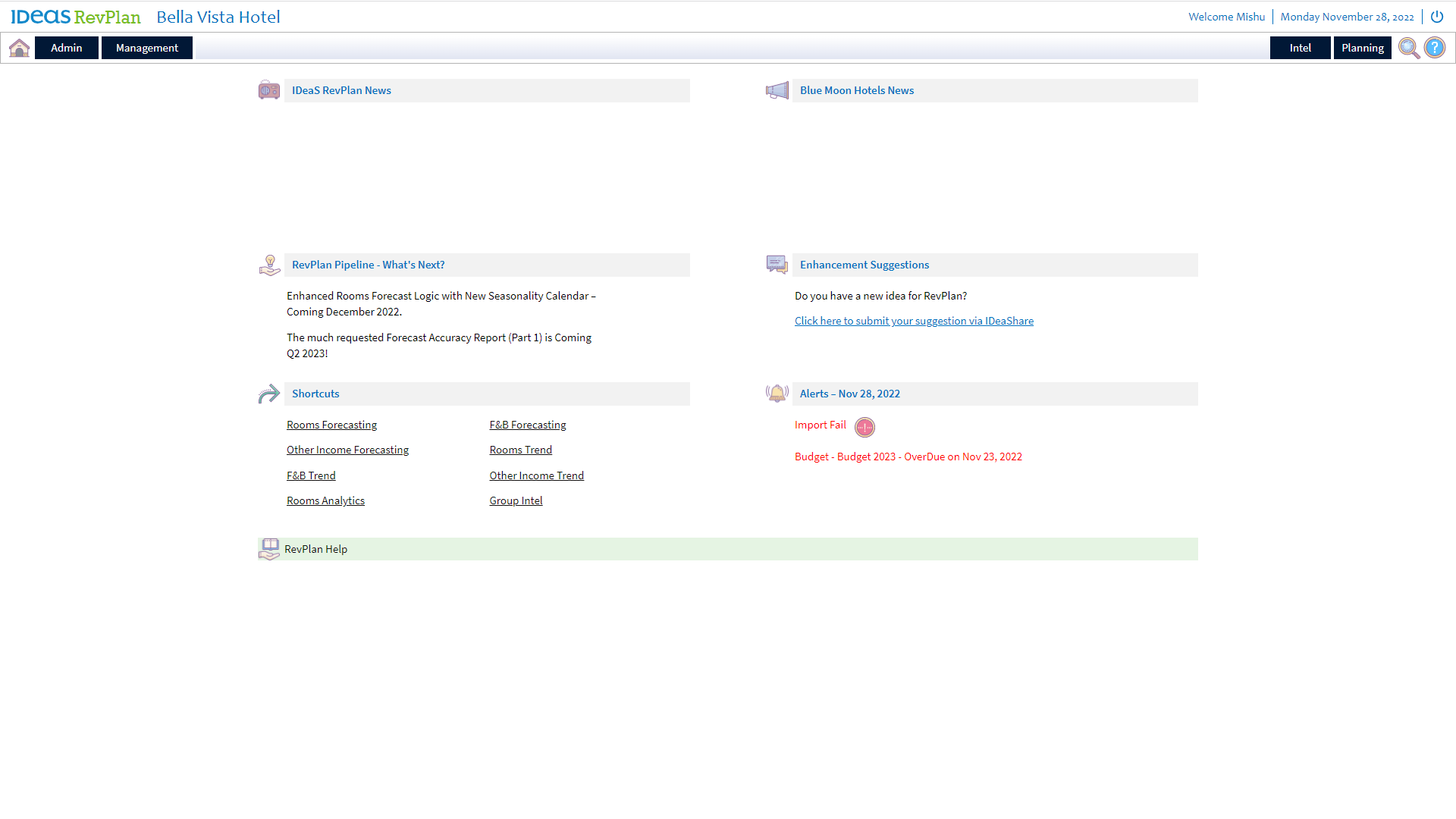Click the RevPlan Help book icon

[x=269, y=548]
